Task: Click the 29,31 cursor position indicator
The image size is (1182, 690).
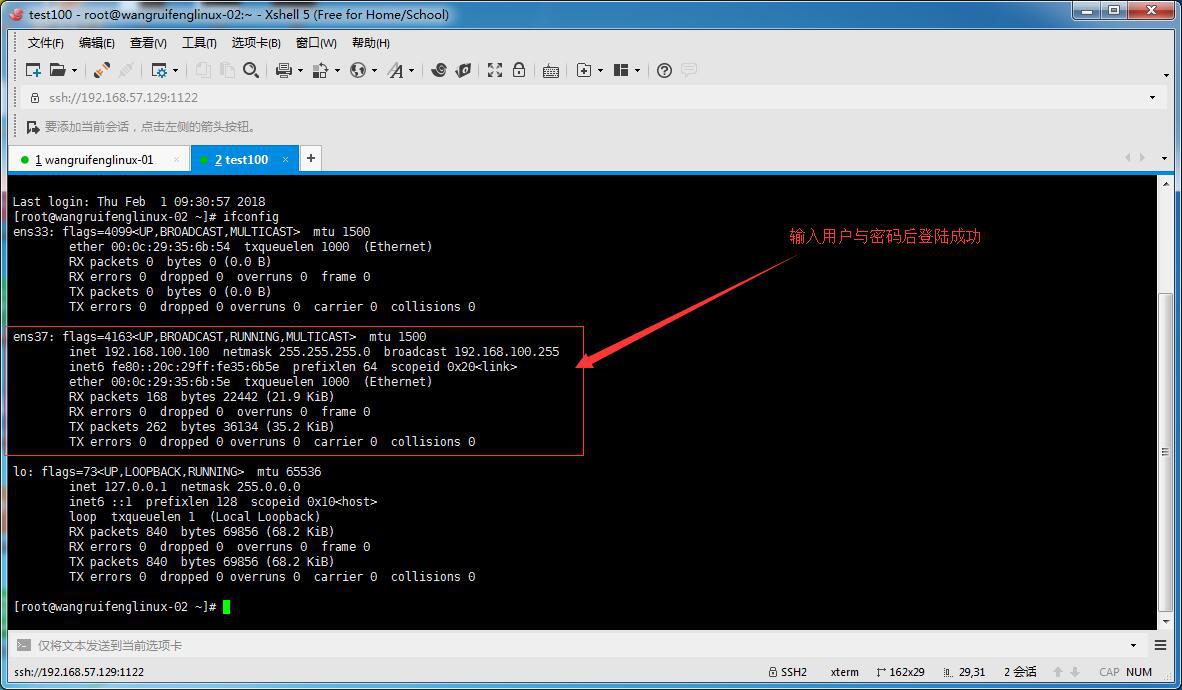Action: [x=964, y=672]
